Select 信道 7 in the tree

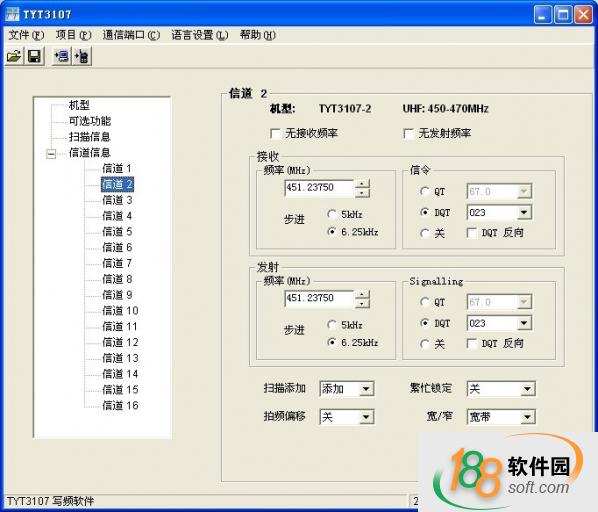[117, 263]
